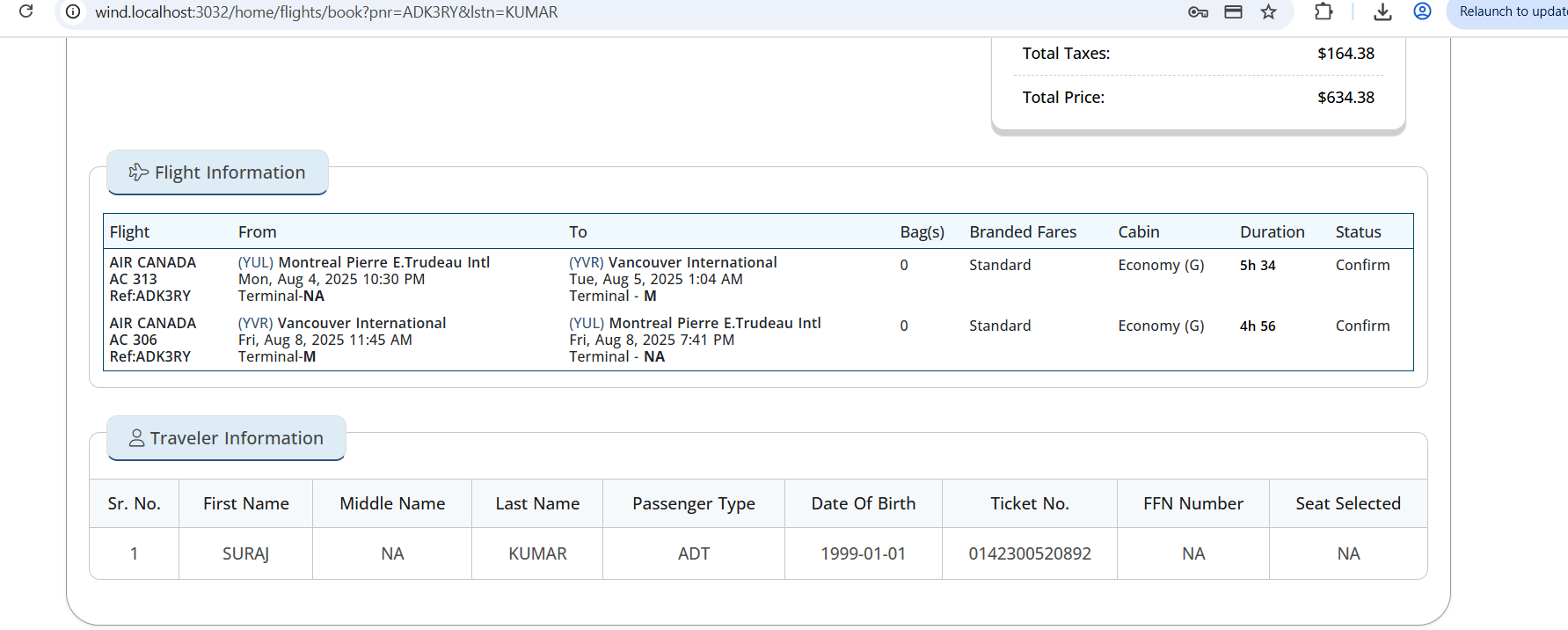Click the airplane icon beside Flight Information
The height and width of the screenshot is (630, 1568).
(138, 172)
